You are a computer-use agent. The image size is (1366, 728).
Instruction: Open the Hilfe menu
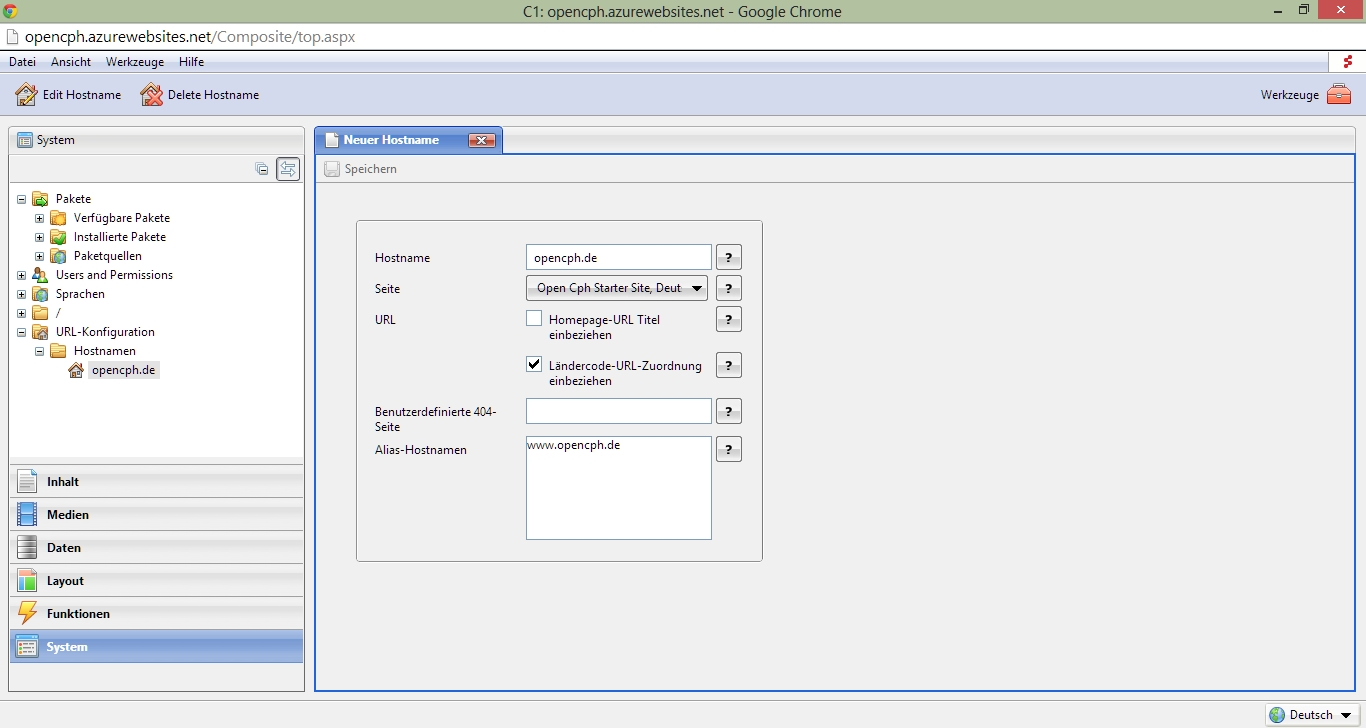tap(191, 62)
